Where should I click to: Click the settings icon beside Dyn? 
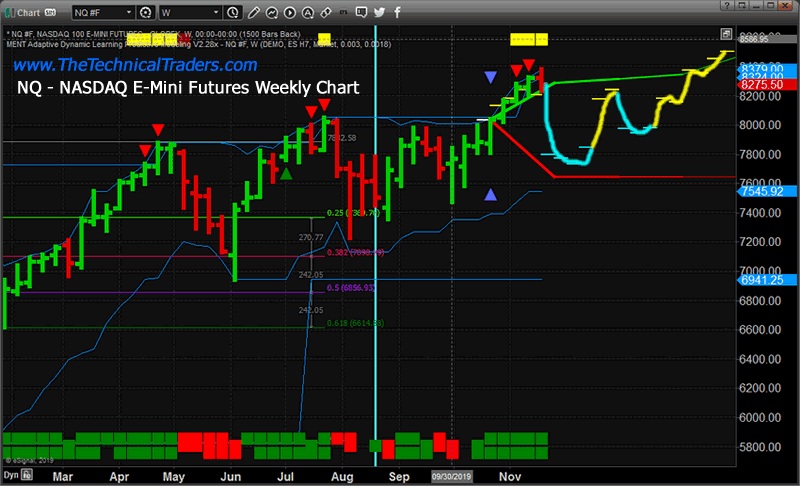27,475
